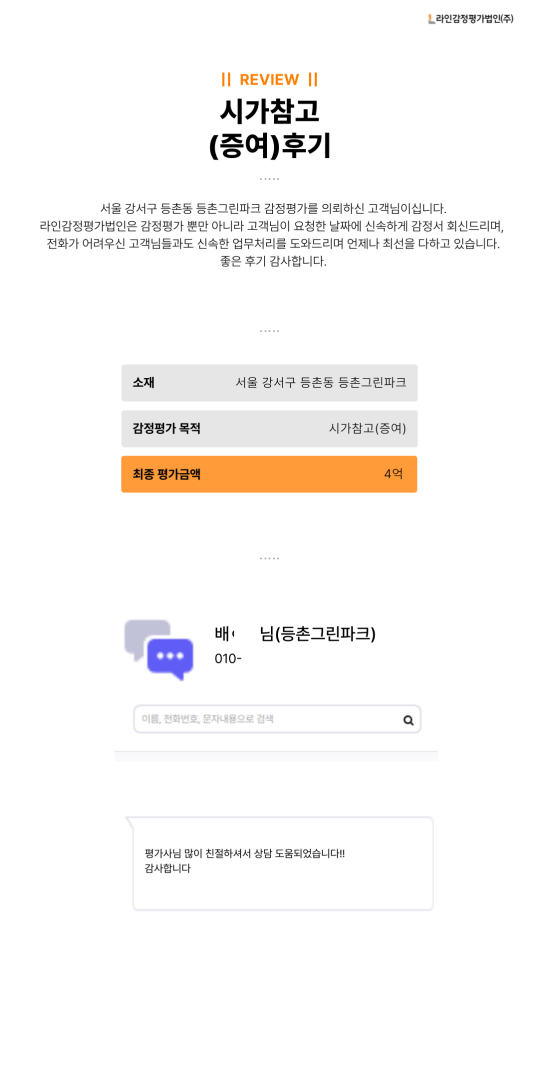This screenshot has height=1077, width=539.
Task: Click the 010- phone number text
Action: pos(229,659)
